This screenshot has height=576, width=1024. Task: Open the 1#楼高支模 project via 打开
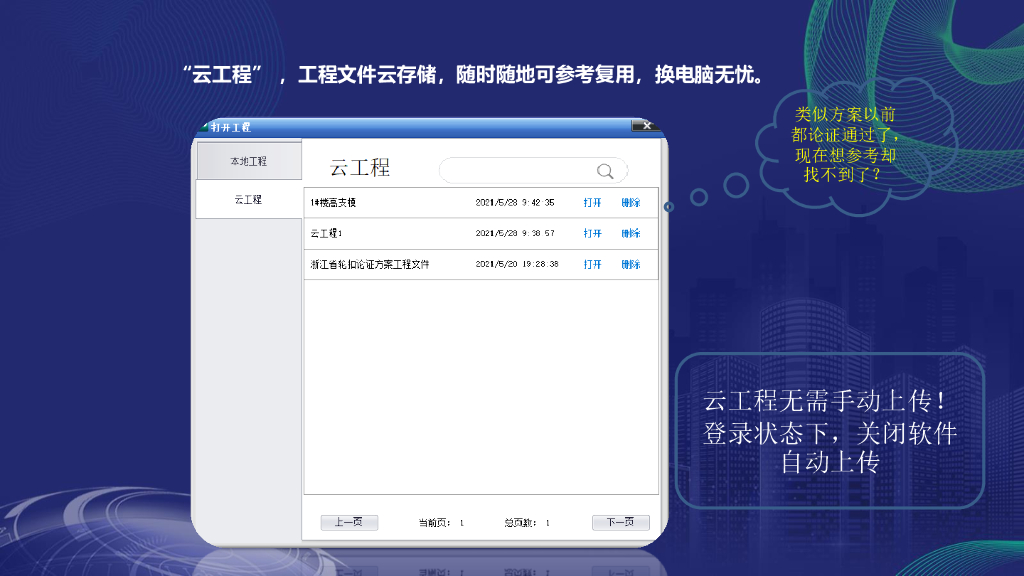pyautogui.click(x=592, y=202)
